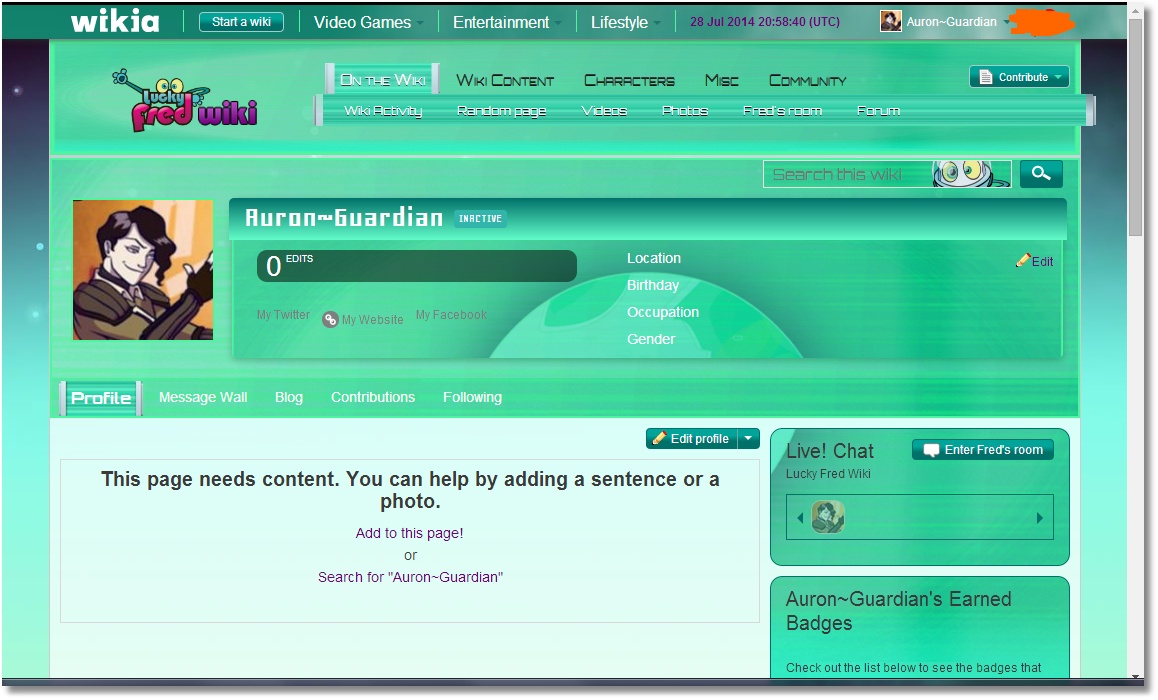This screenshot has height=700, width=1158.
Task: Select the On the Wiki menu
Action: click(383, 80)
